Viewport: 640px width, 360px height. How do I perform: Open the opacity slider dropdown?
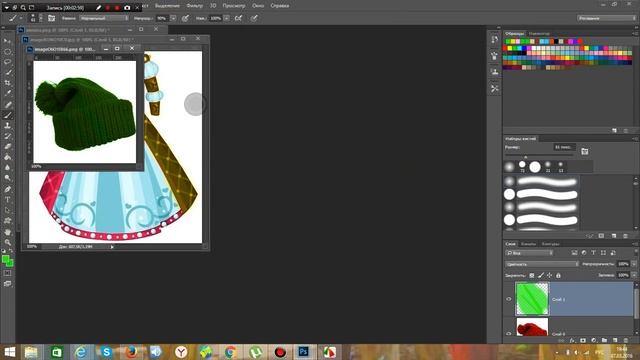(173, 18)
